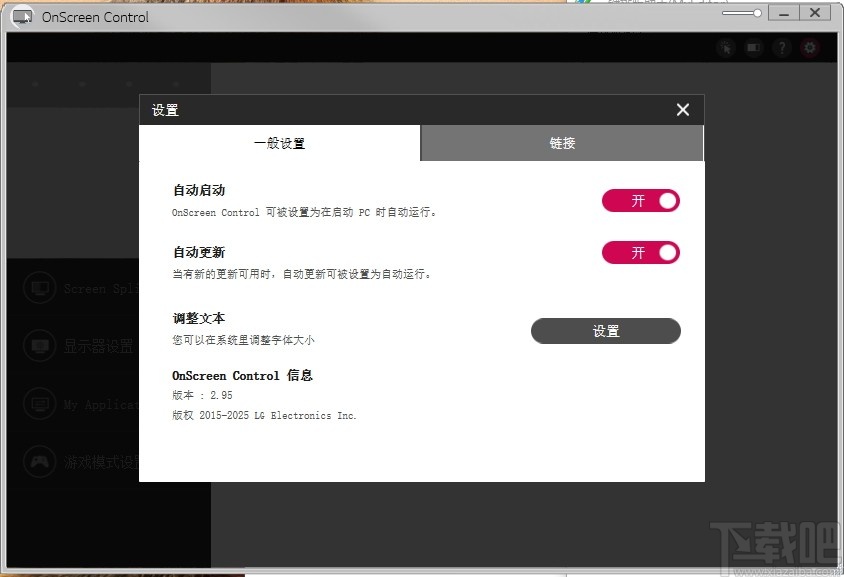The width and height of the screenshot is (844, 577).
Task: Switch to the 链接 tab
Action: tap(561, 143)
